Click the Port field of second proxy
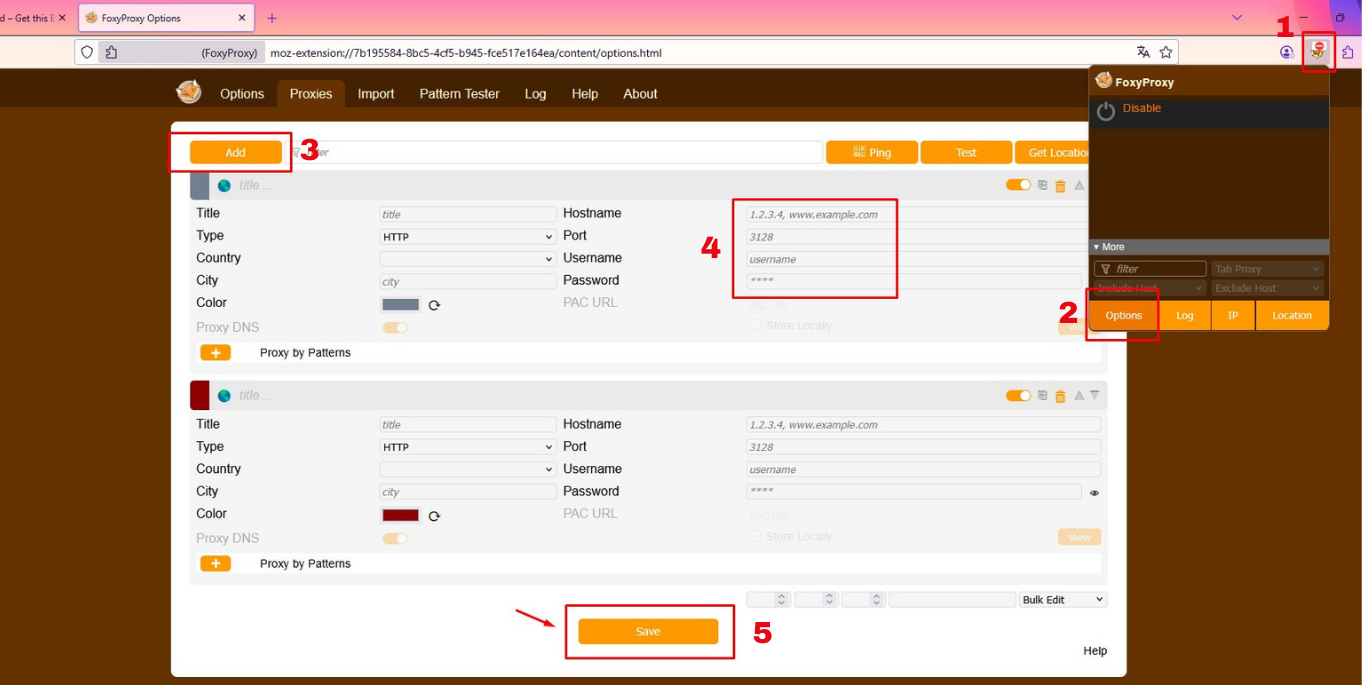The width and height of the screenshot is (1362, 685). [x=923, y=447]
